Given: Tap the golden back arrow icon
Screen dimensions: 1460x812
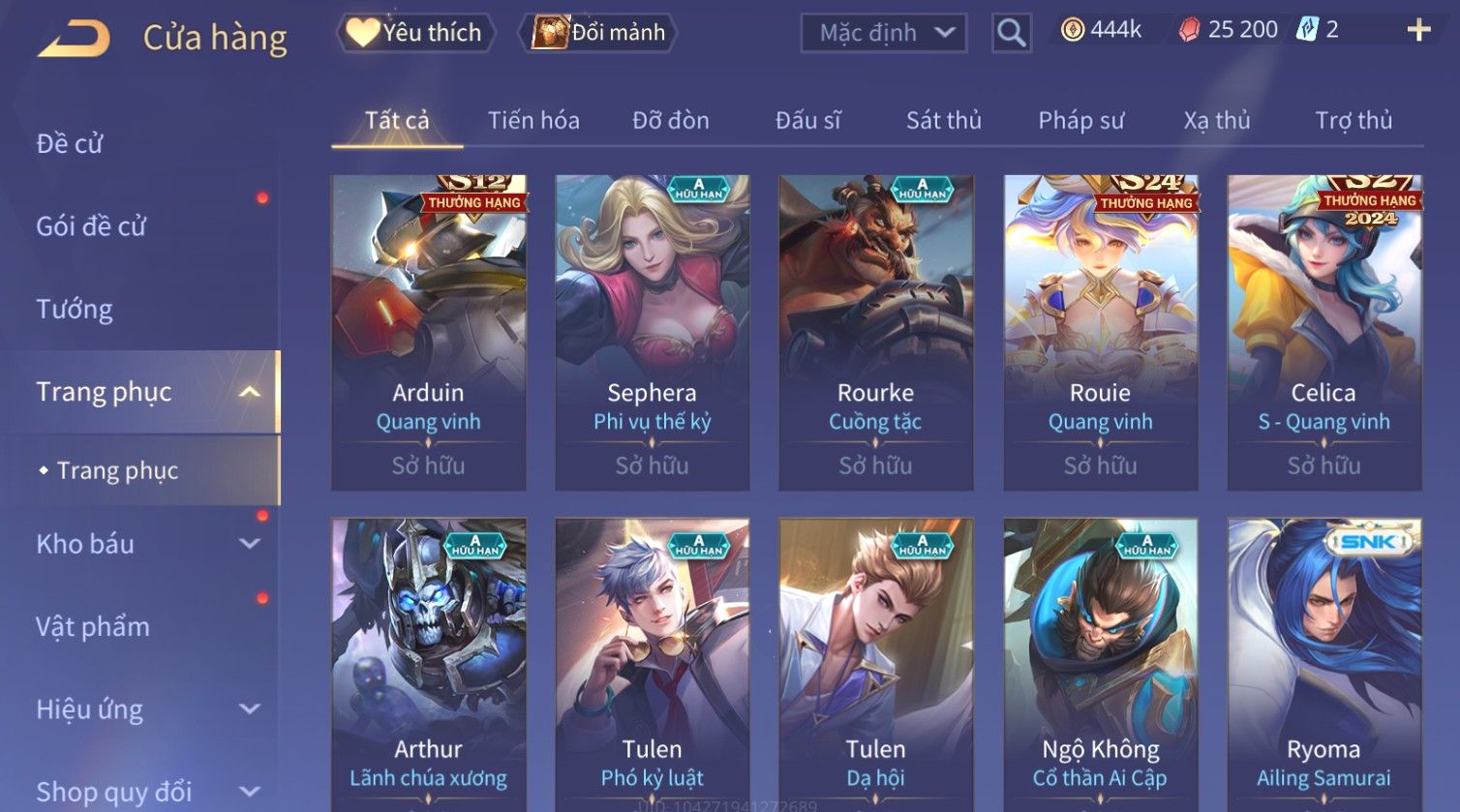Looking at the screenshot, I should point(74,39).
